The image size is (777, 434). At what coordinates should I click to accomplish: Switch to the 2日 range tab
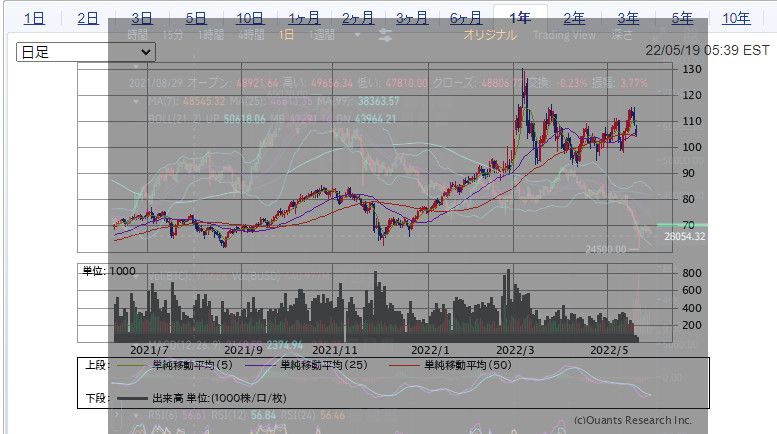(88, 18)
